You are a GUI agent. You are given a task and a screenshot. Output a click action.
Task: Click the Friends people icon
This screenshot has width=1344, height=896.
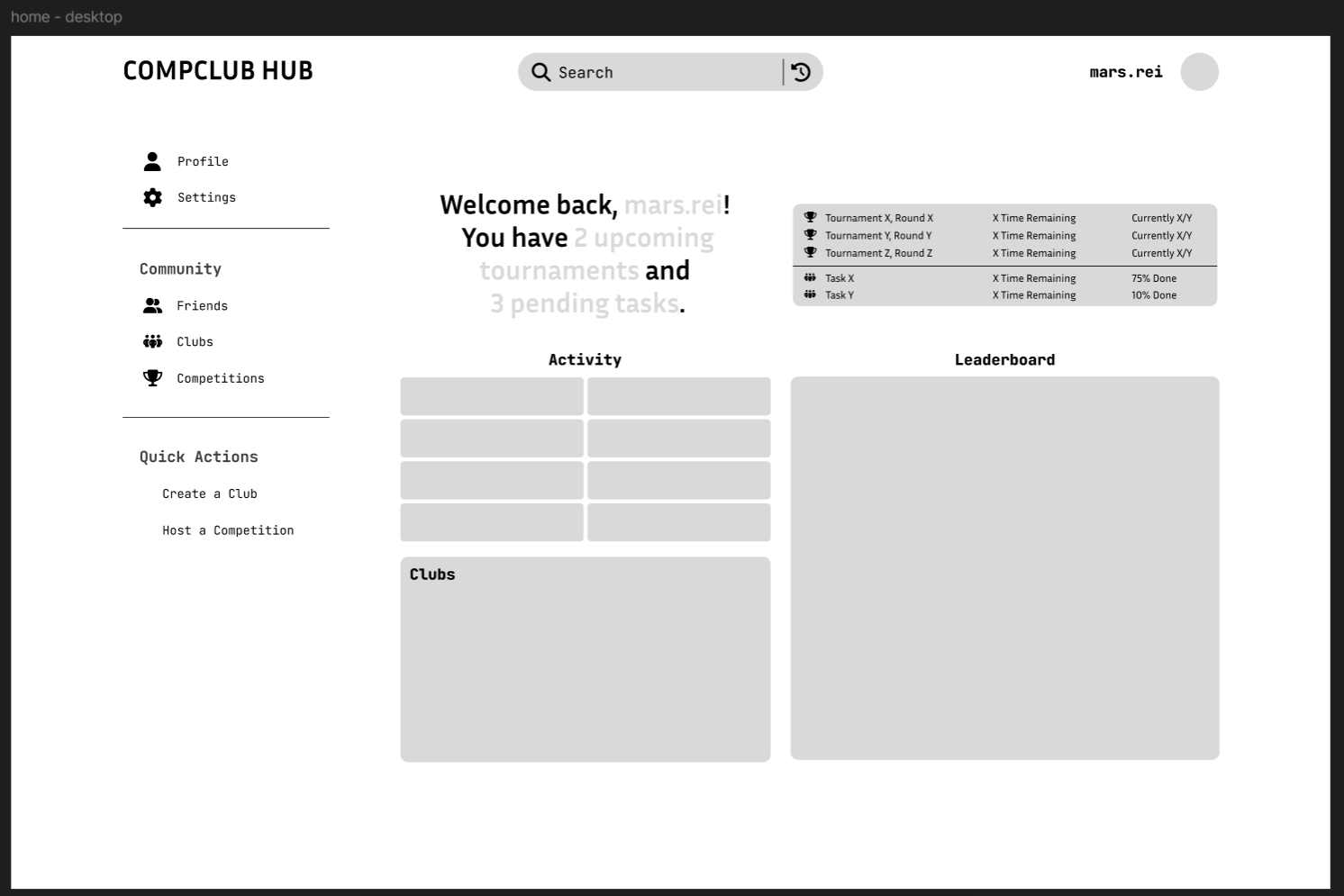click(152, 306)
